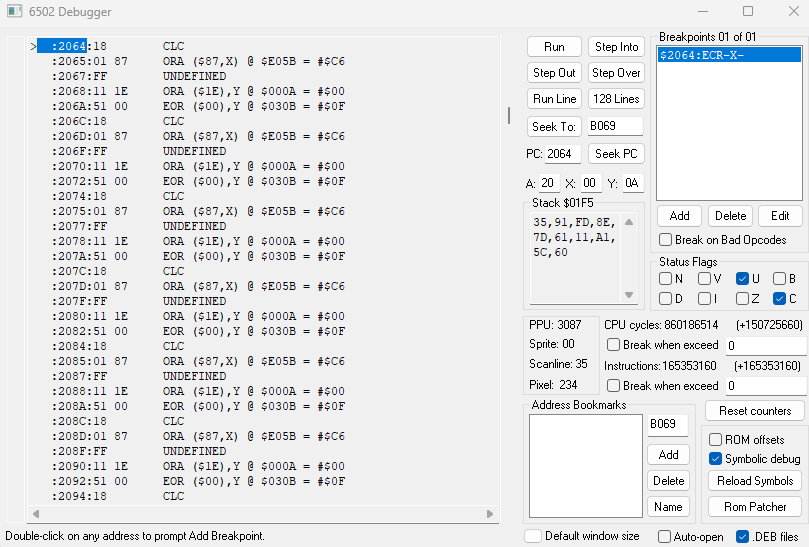Click Reset counters button

[754, 411]
